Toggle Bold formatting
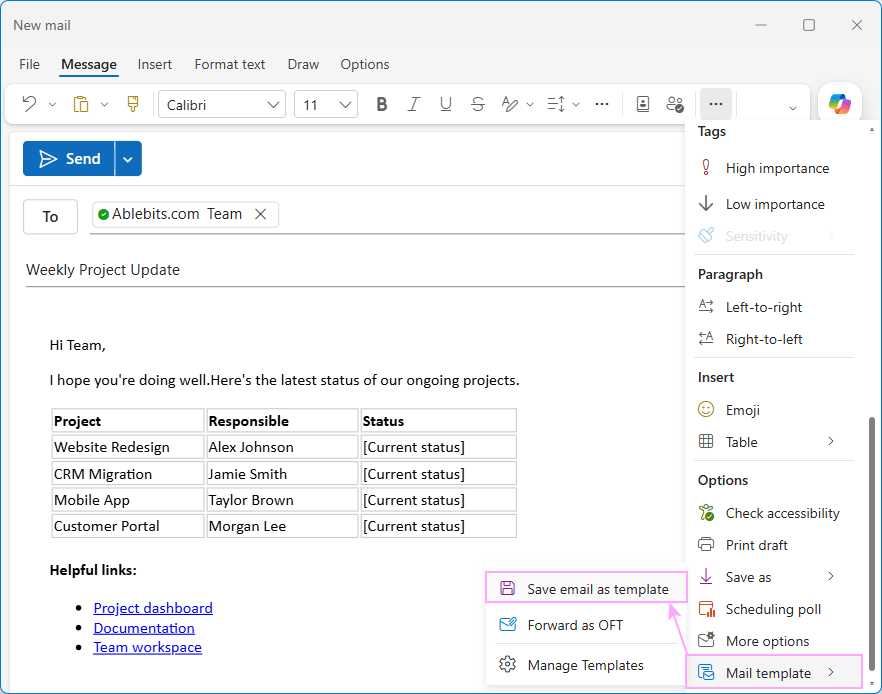 point(382,104)
